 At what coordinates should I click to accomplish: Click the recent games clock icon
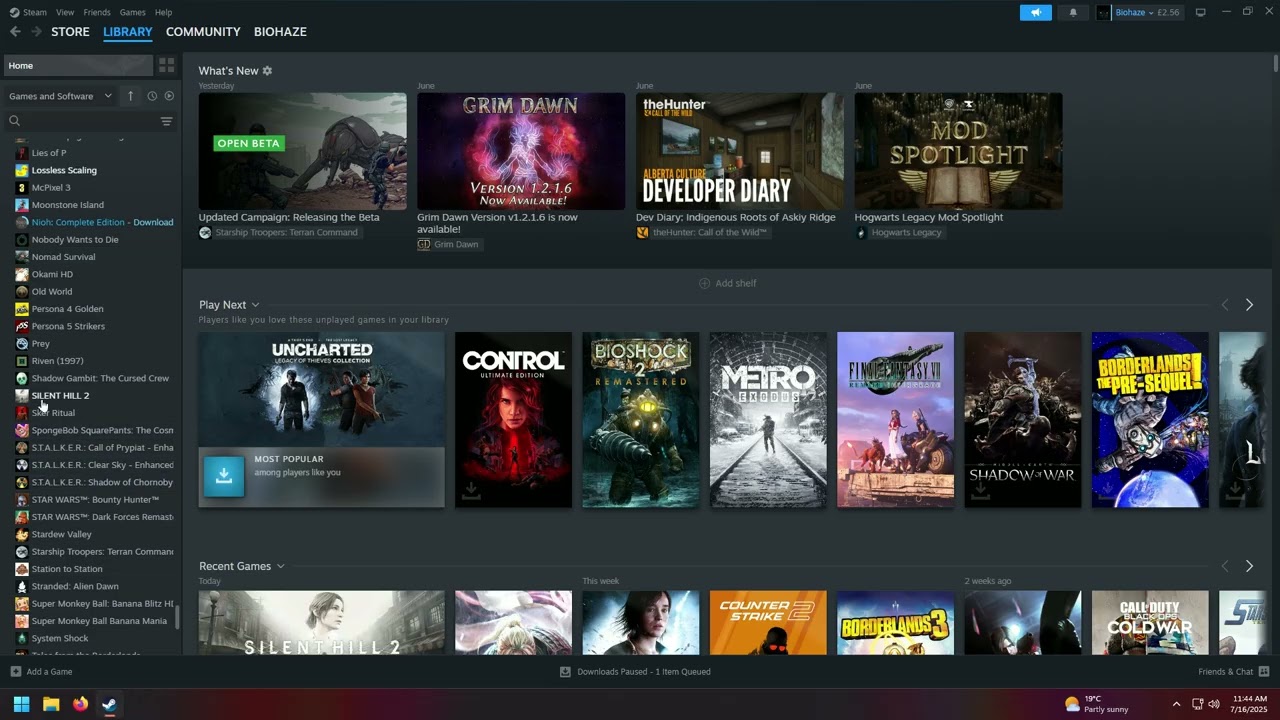click(x=151, y=95)
